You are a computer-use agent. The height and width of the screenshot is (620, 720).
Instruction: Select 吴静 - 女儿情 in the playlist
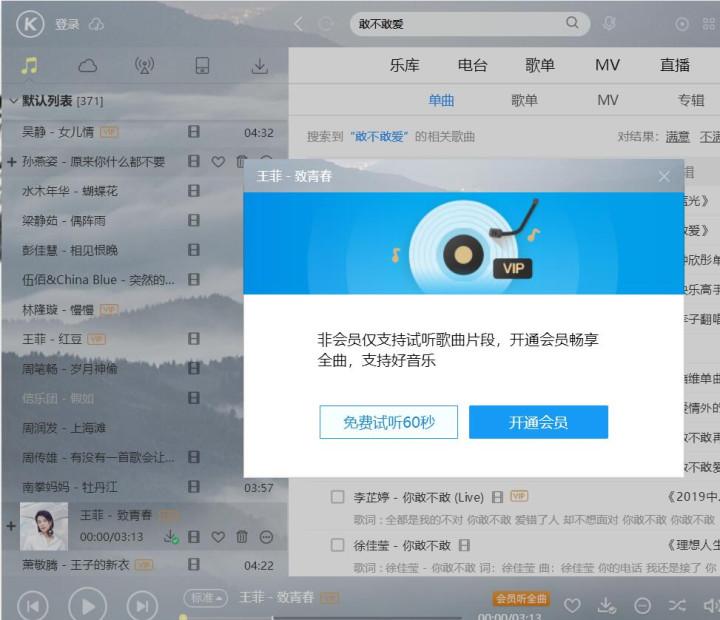145,132
